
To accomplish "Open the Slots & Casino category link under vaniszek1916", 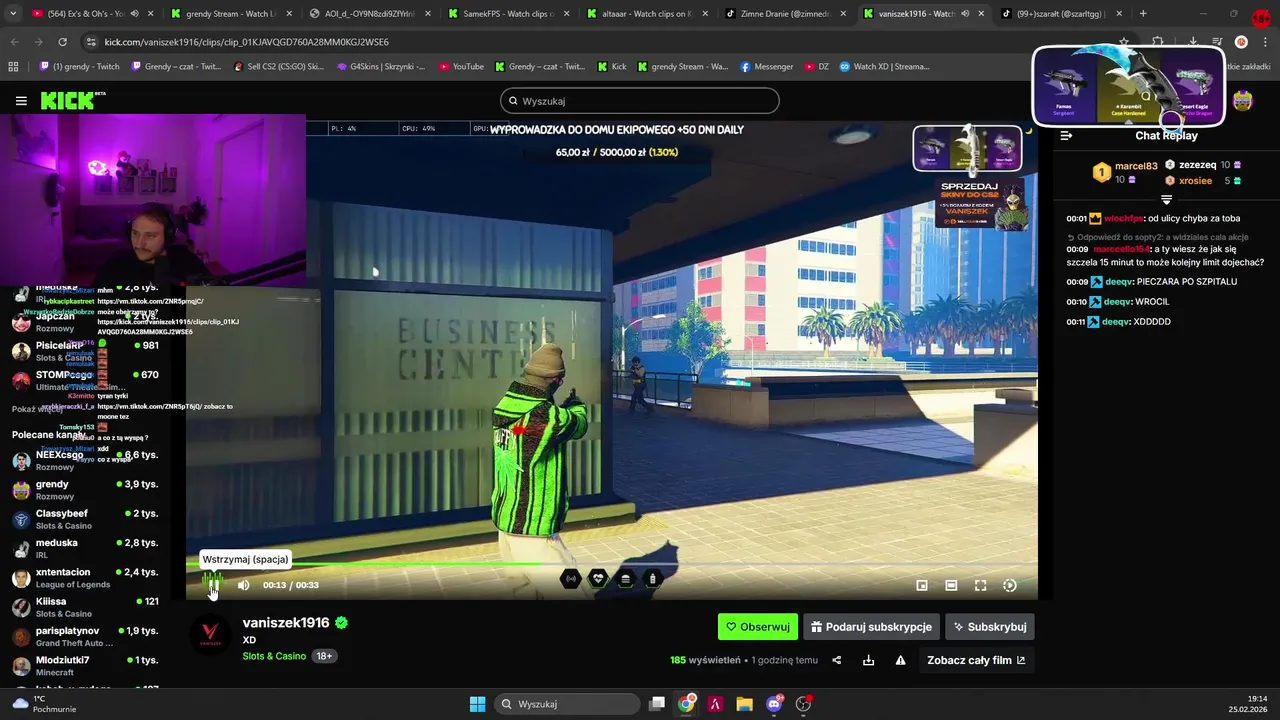I will point(274,656).
